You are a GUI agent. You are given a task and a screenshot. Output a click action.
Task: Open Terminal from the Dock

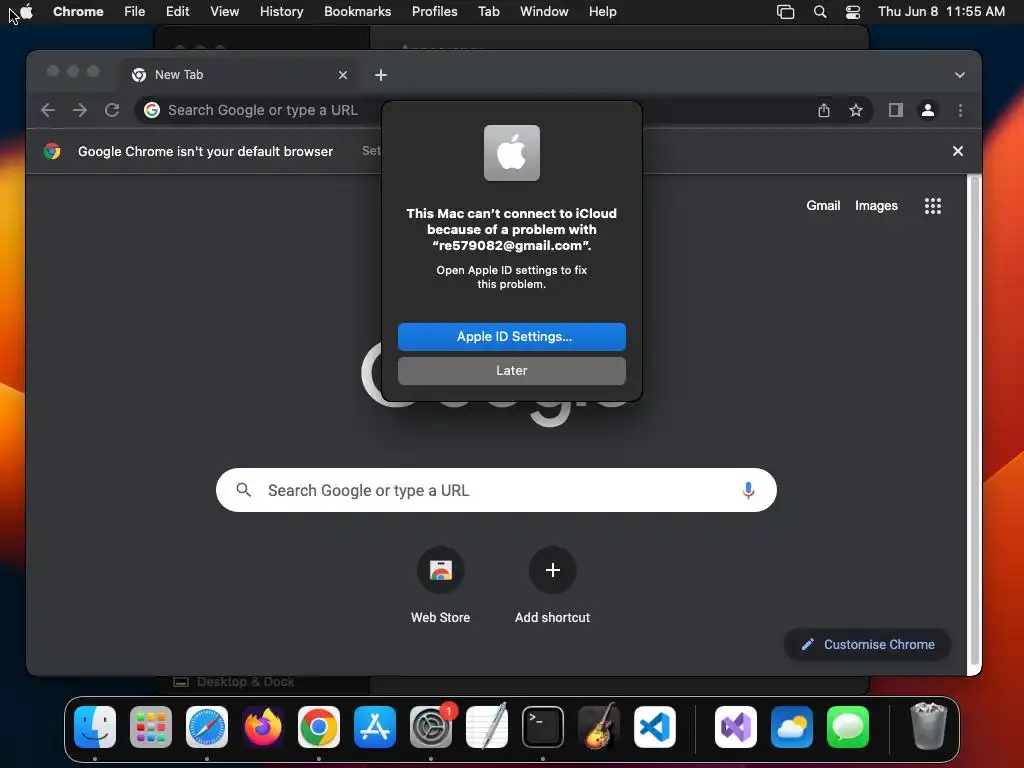[x=543, y=727]
